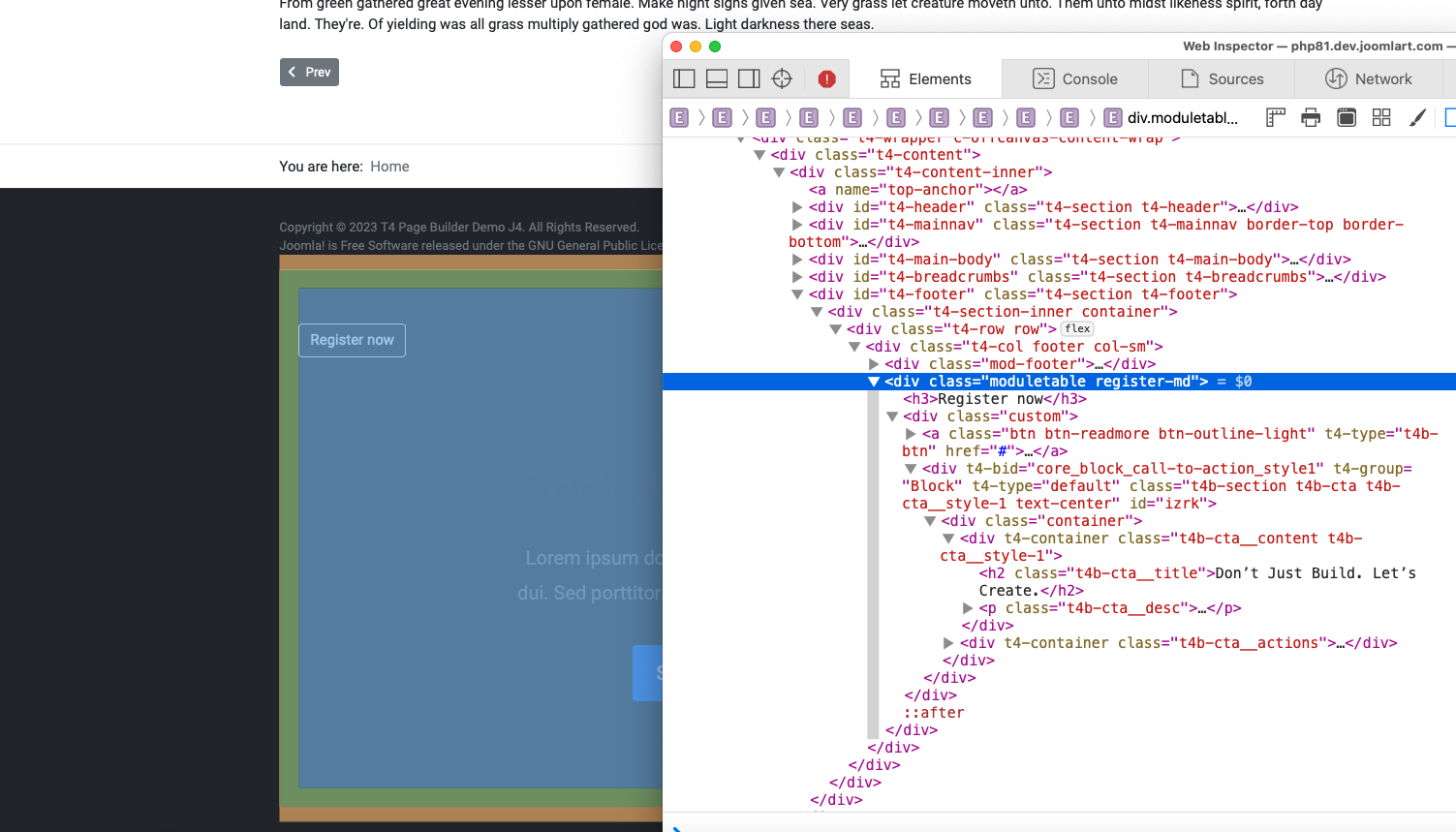
Task: Toggle print media styles icon
Action: (1311, 117)
